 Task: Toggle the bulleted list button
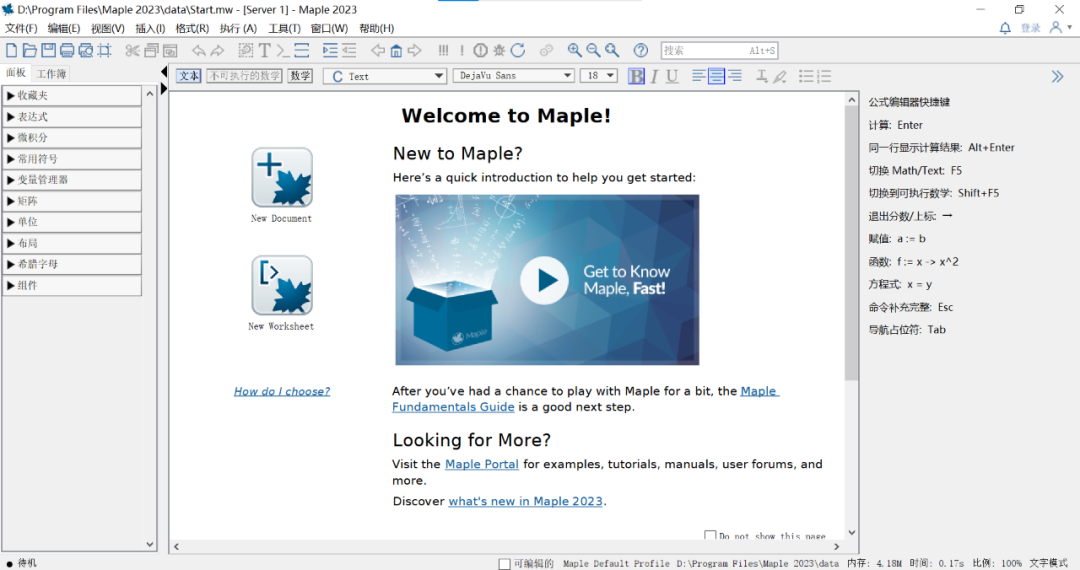[806, 76]
